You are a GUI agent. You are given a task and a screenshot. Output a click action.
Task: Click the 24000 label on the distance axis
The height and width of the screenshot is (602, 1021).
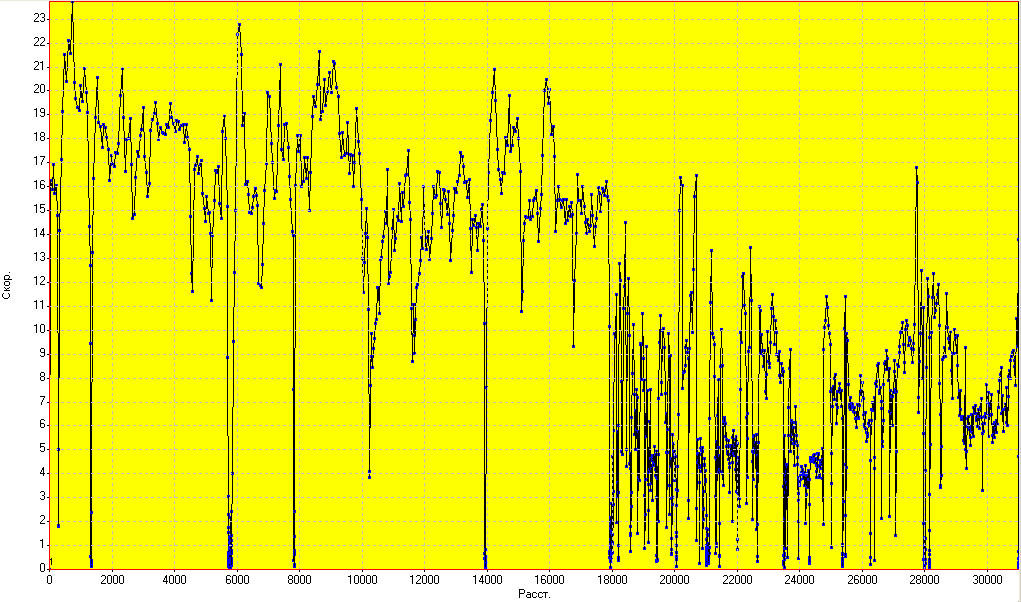[x=800, y=580]
